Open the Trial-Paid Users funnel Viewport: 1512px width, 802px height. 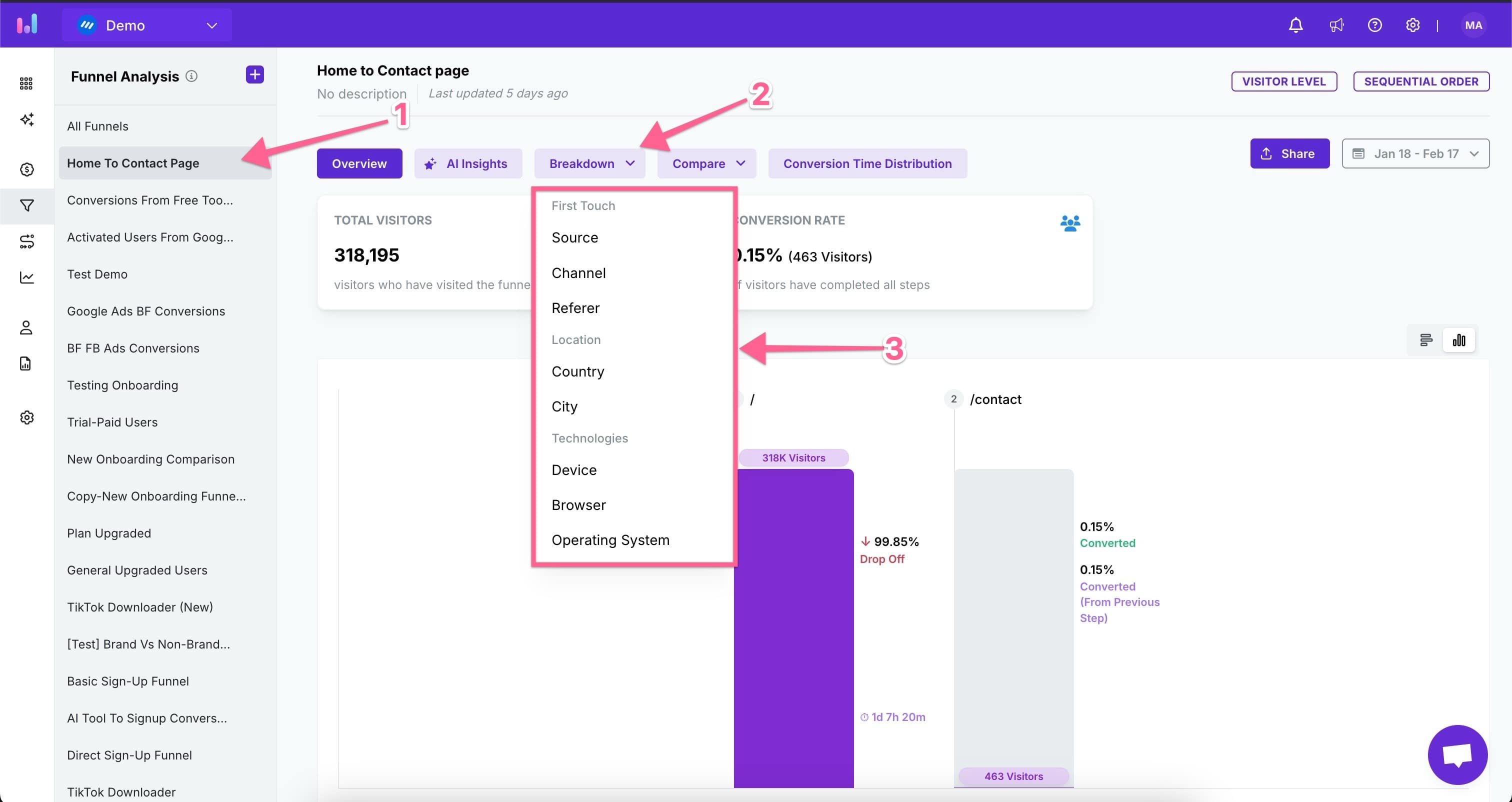[x=112, y=422]
